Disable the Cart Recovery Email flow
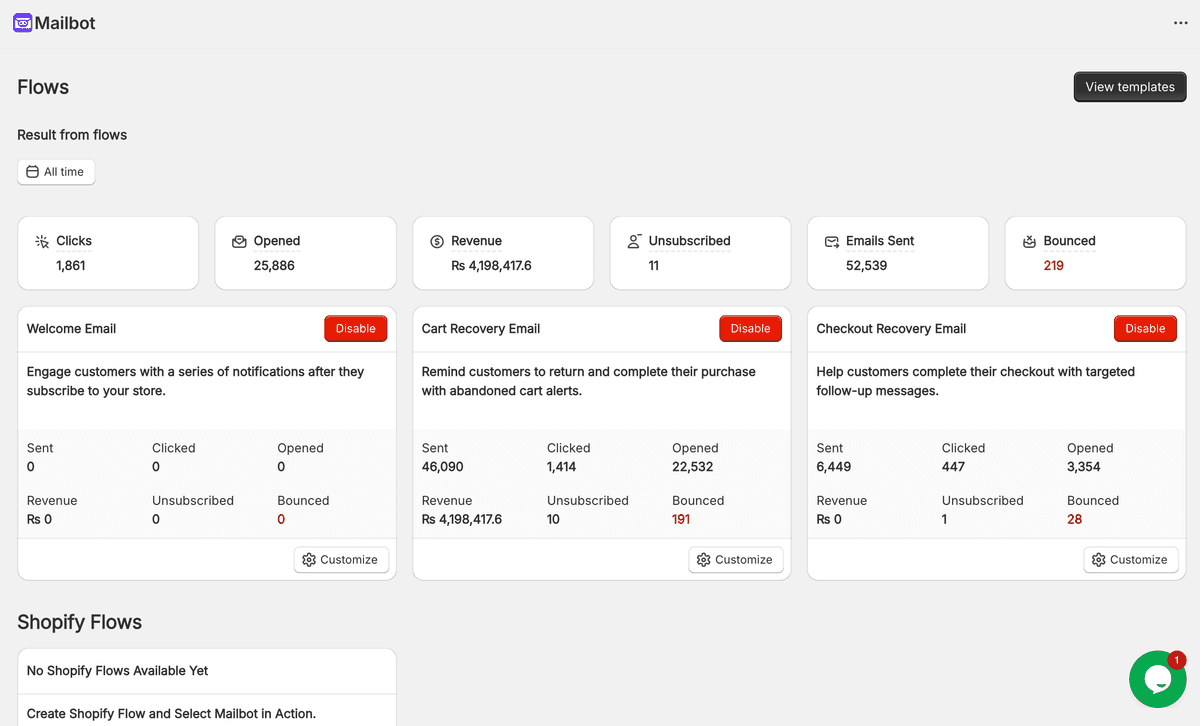The image size is (1200, 726). [x=750, y=328]
